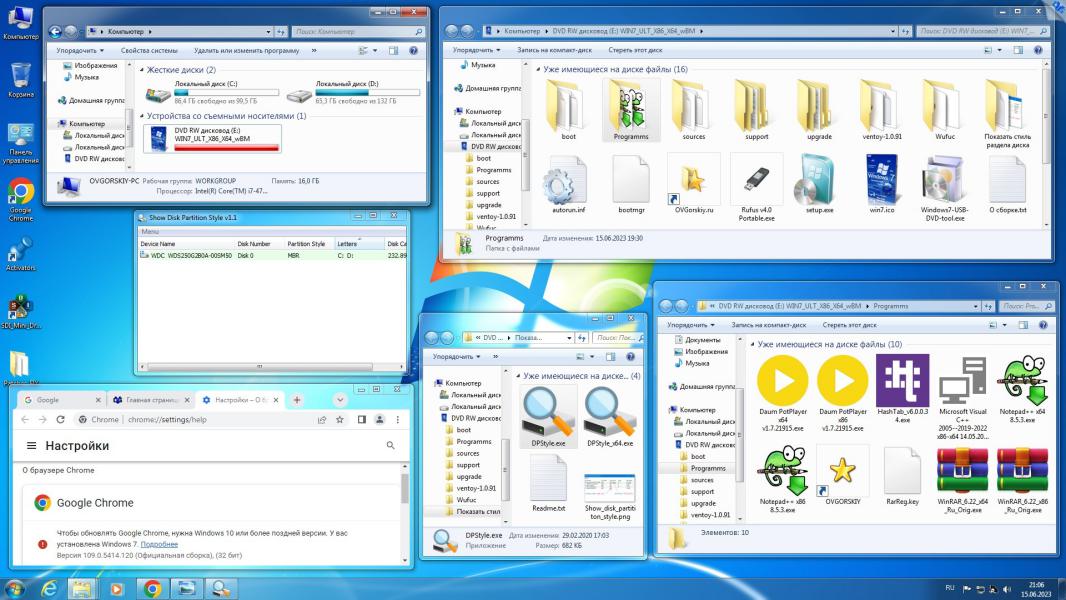Screen dimensions: 1066x600
Task: Click Удалить или изменить программу
Action: 246,50
